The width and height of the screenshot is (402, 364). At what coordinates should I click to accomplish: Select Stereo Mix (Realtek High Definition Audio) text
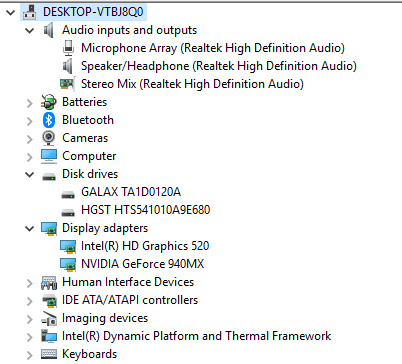click(x=192, y=84)
